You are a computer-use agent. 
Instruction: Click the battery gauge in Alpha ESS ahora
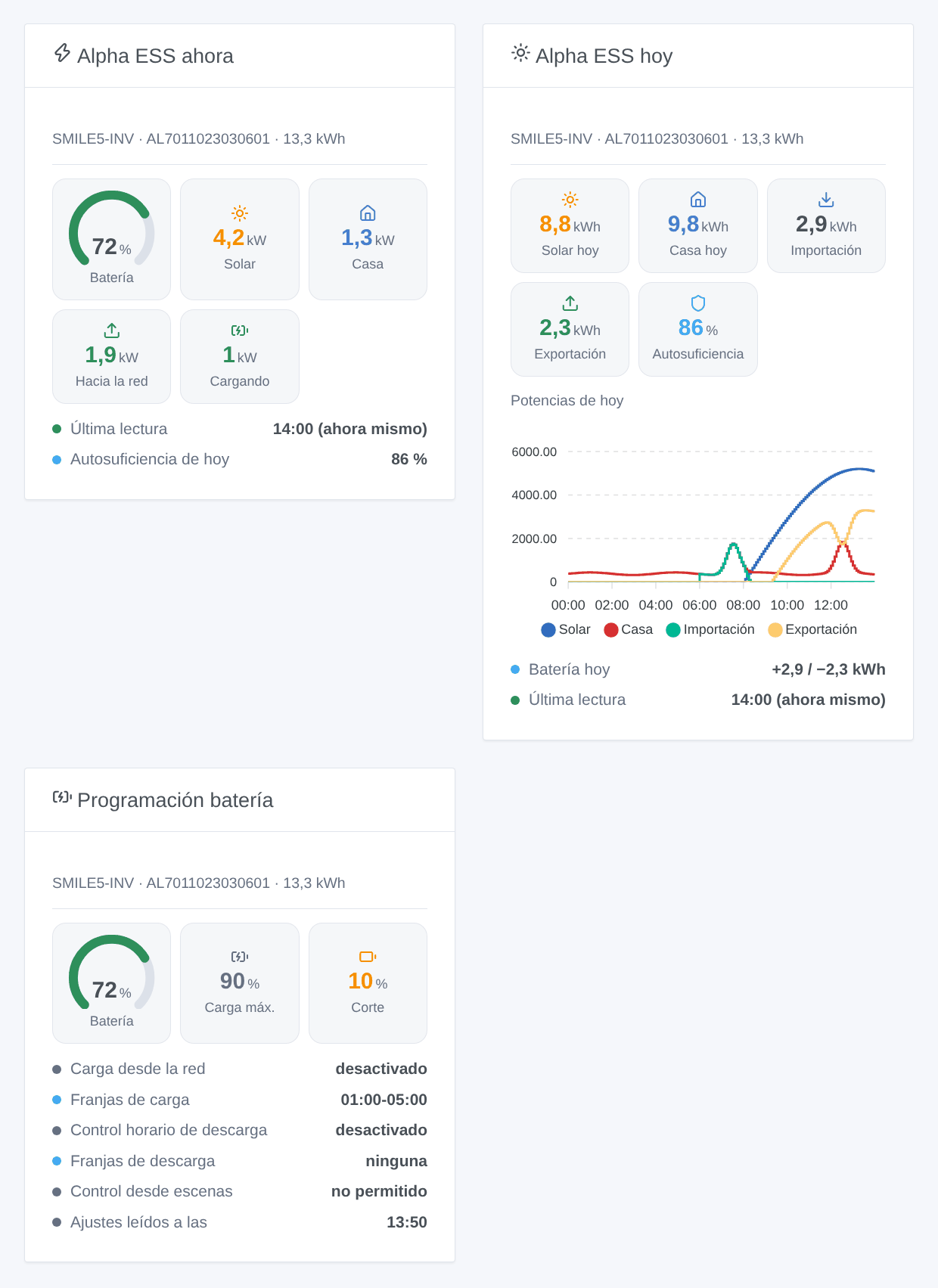coord(112,228)
